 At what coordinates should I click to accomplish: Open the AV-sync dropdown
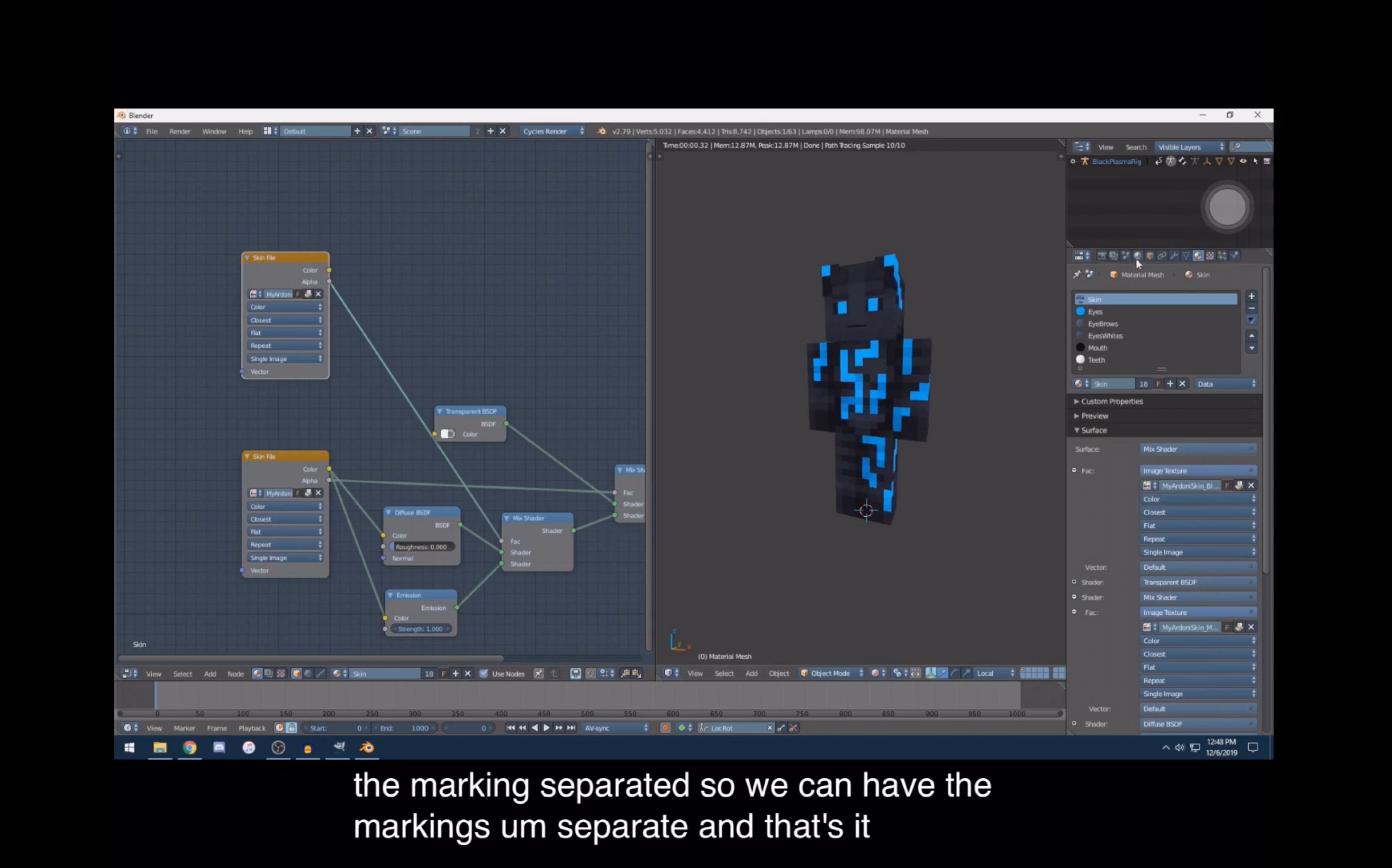point(615,728)
